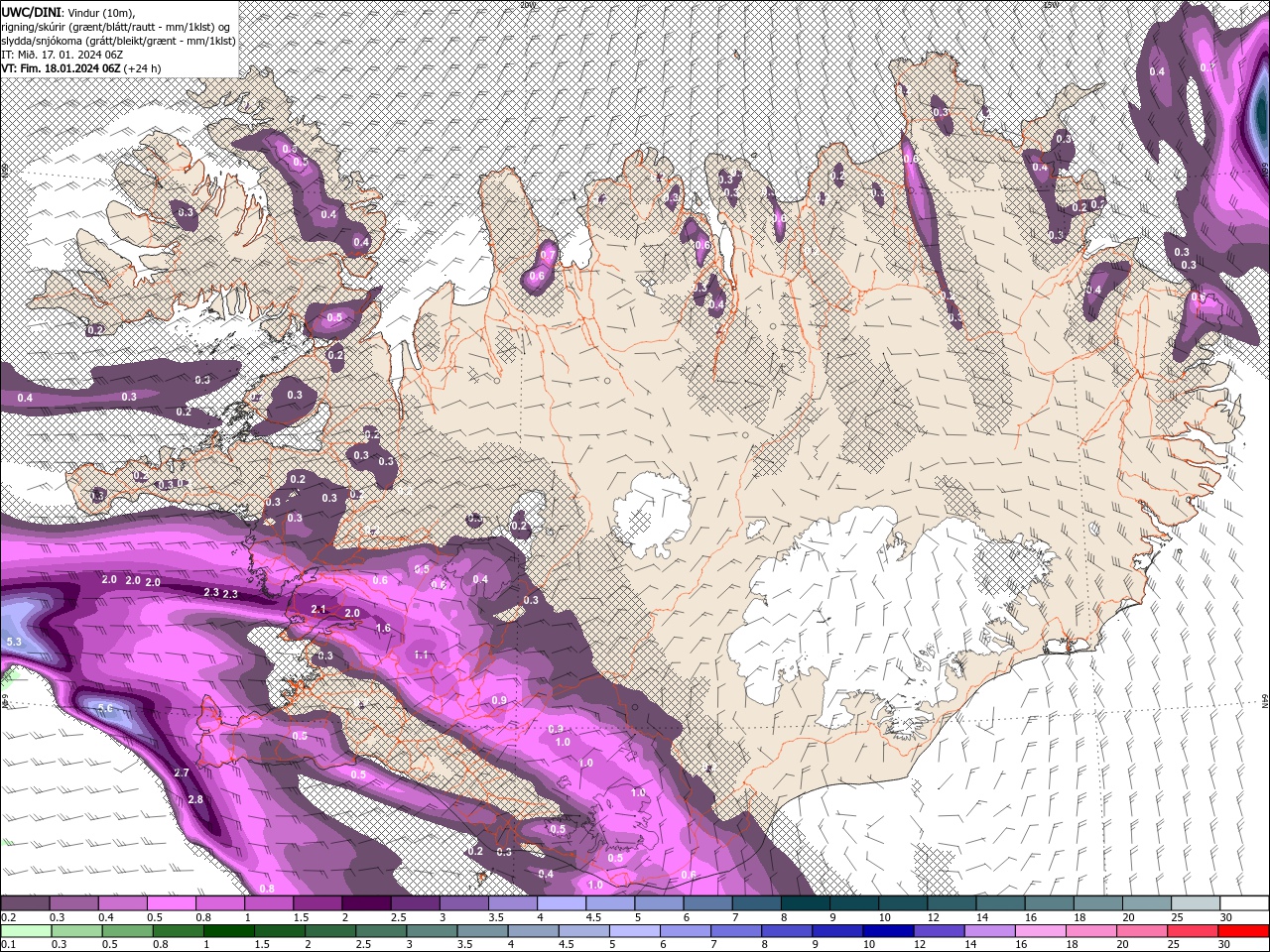Click the '0.2' label under the top legend row
1270x952 pixels.
[x=8, y=917]
